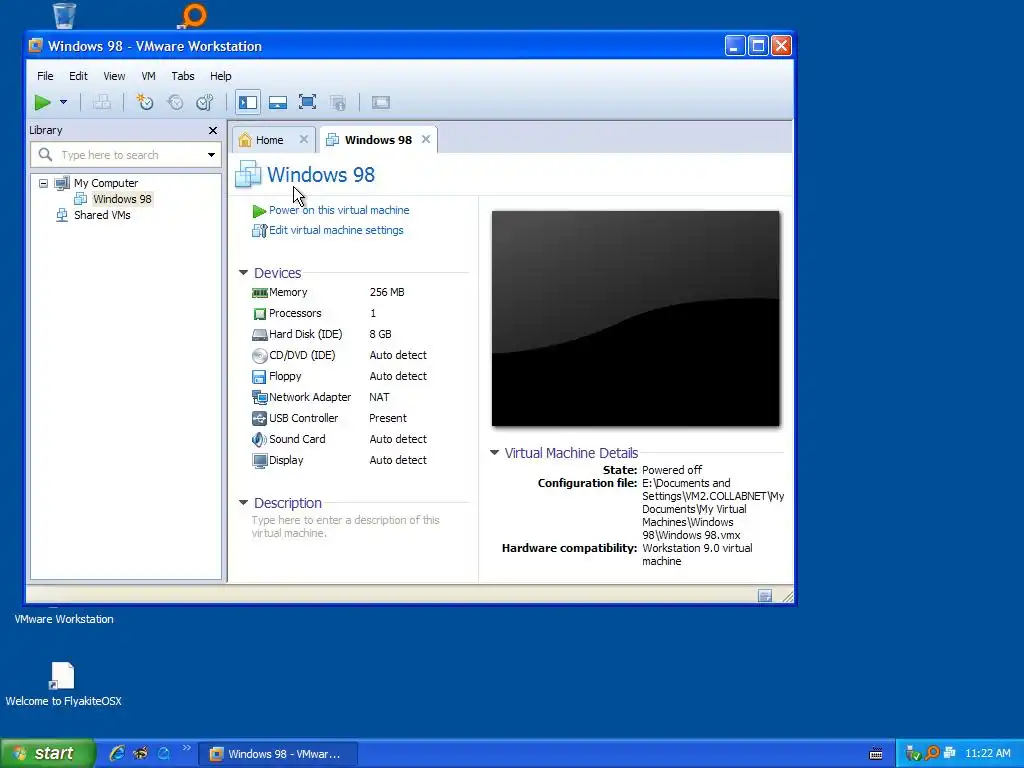Open the Help menu
Image resolution: width=1024 pixels, height=768 pixels.
coord(221,76)
